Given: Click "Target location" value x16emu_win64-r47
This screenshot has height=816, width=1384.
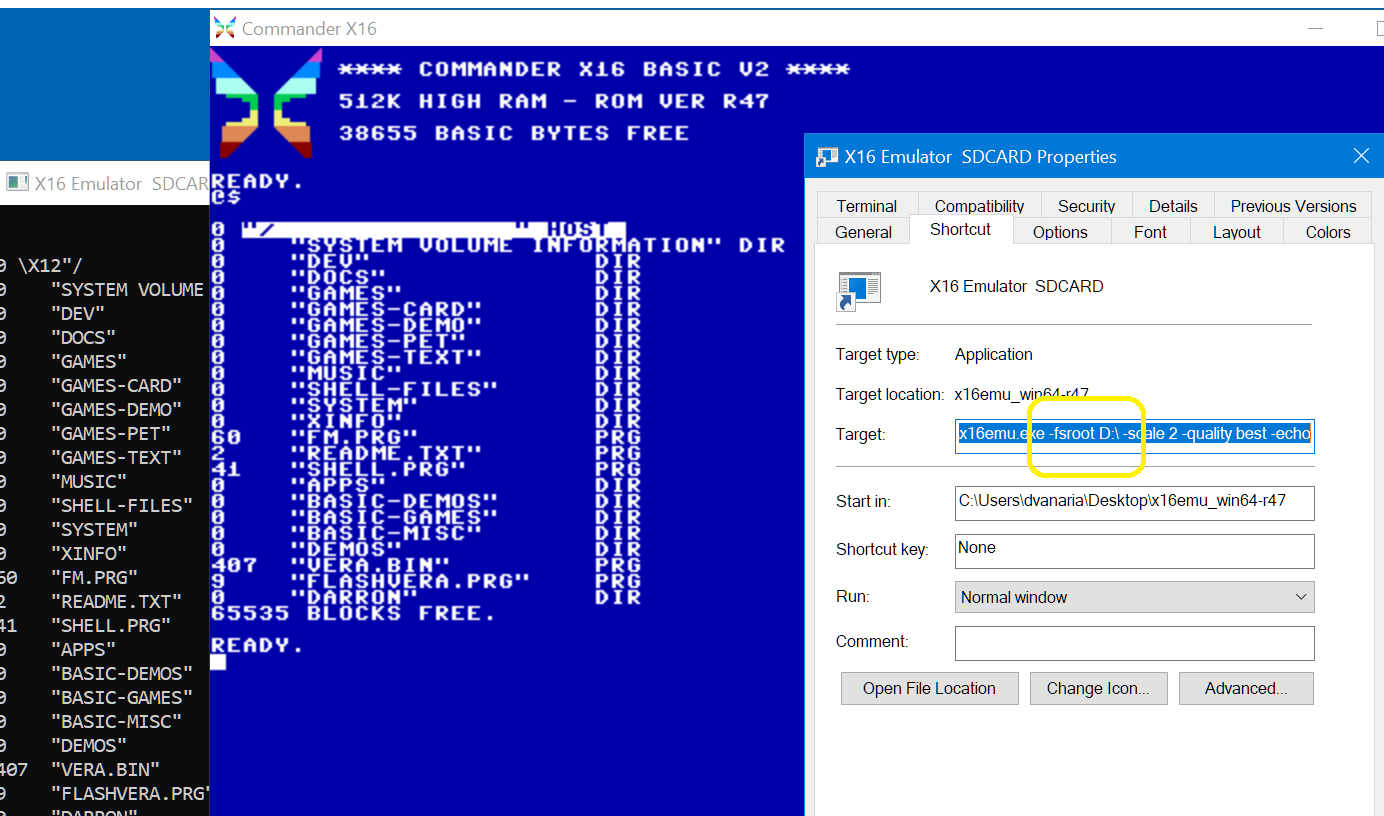Looking at the screenshot, I should tap(1022, 394).
